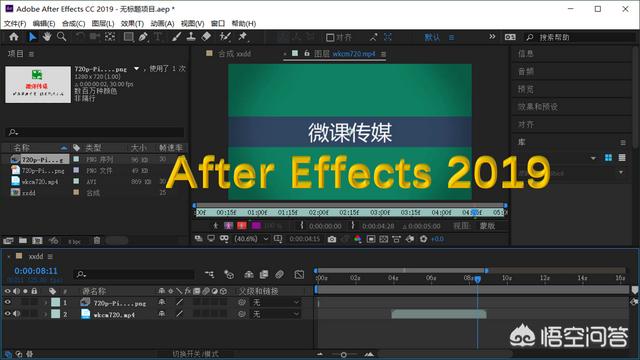This screenshot has width=640, height=360.
Task: Expand layer 1 properties triangle
Action: tap(46, 302)
